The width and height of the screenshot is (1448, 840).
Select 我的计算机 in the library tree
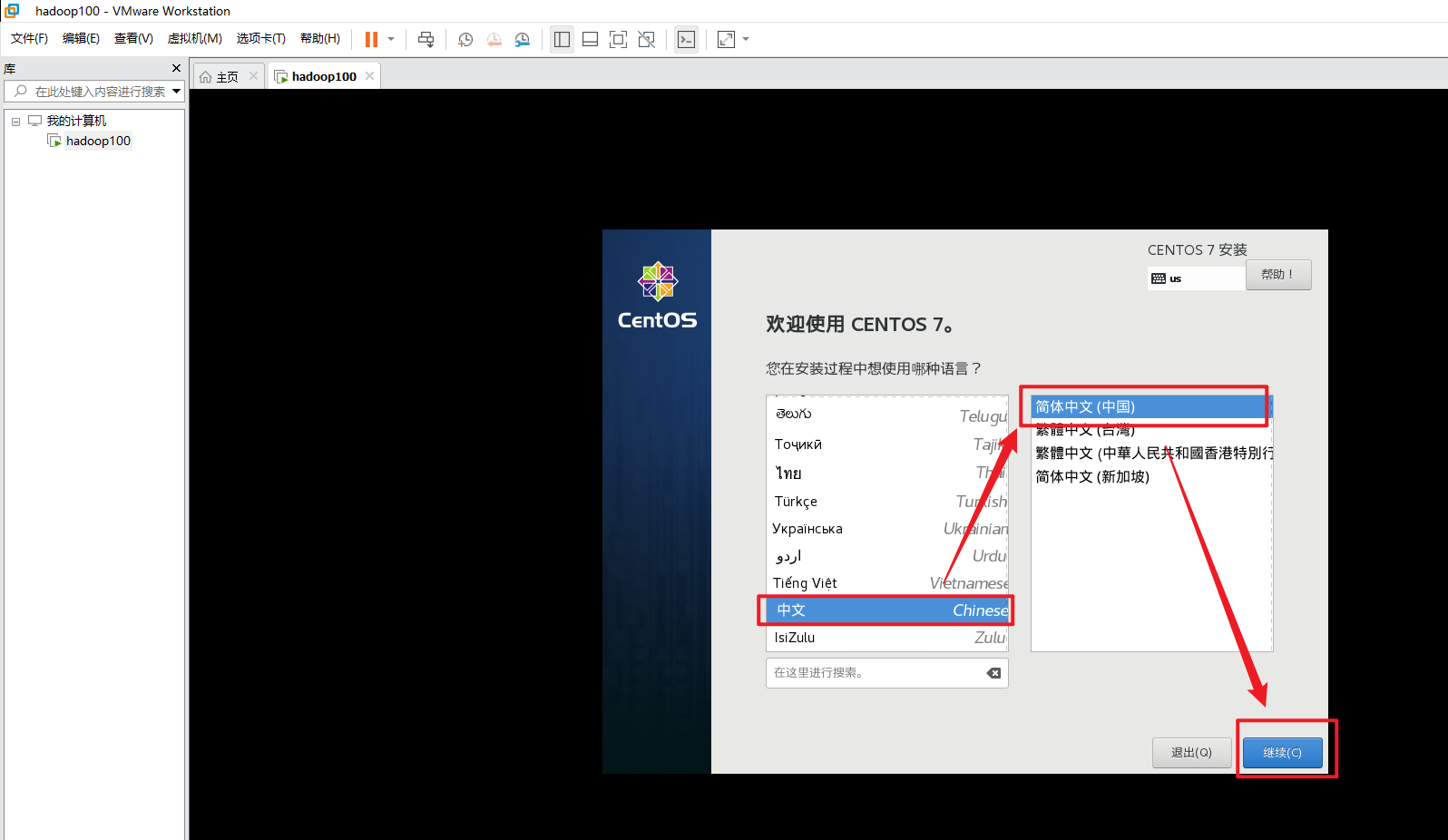pos(76,121)
